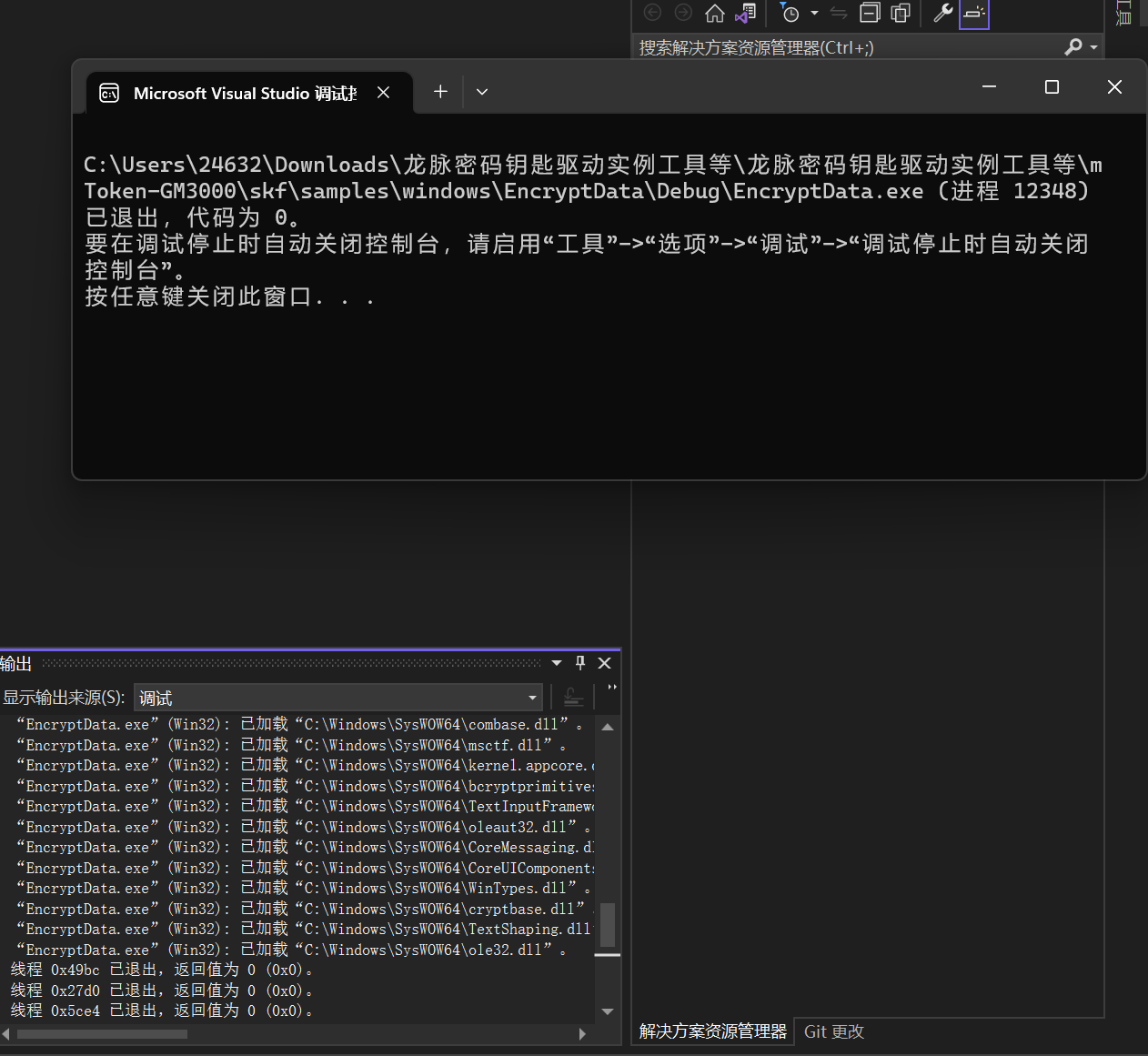Screen dimensions: 1148x1056
Task: Switch between solution and folder views icon
Action: pyautogui.click(x=746, y=13)
